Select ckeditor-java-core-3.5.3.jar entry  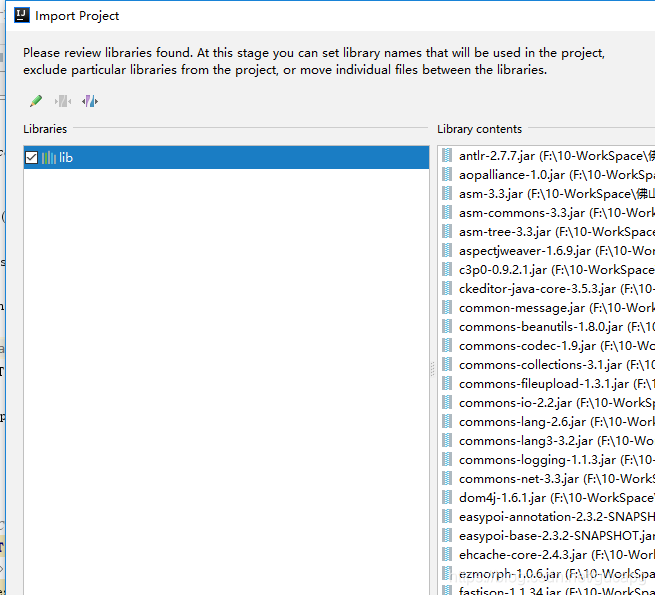(548, 289)
